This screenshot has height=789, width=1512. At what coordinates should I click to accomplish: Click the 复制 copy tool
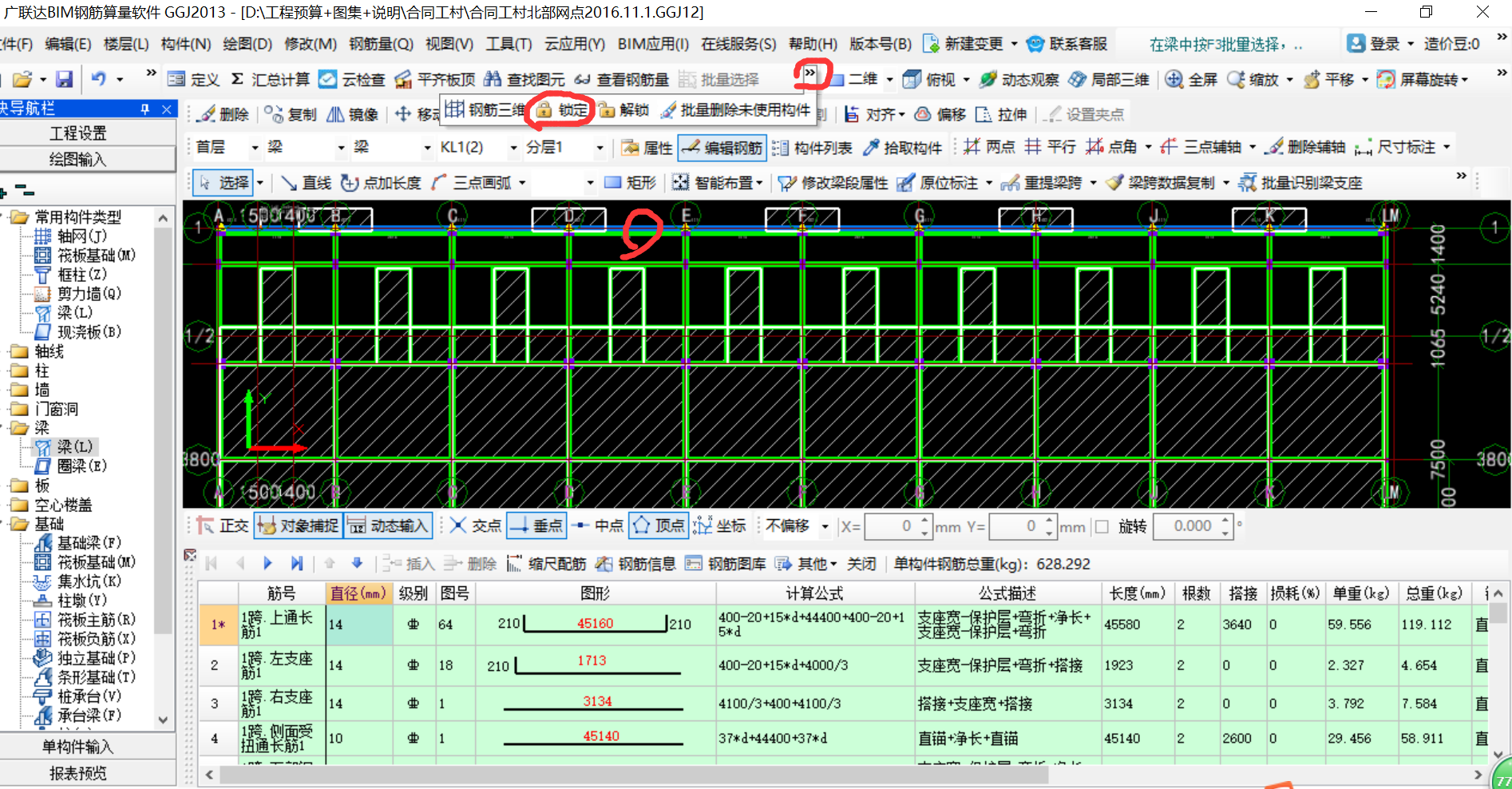pyautogui.click(x=291, y=114)
